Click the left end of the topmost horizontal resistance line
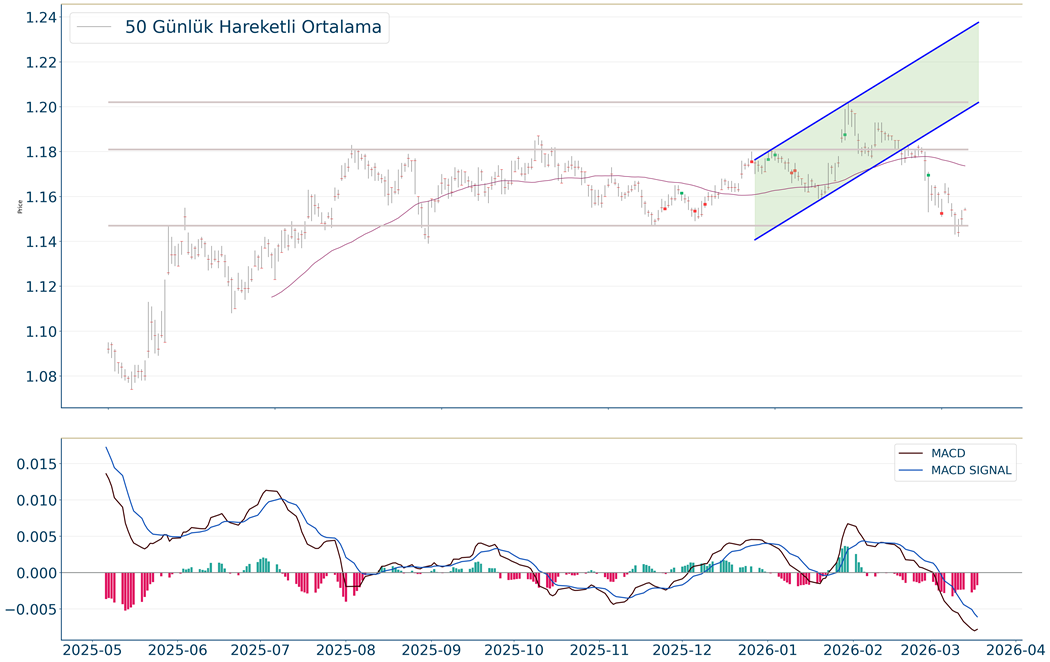The height and width of the screenshot is (662, 1050). pos(109,102)
